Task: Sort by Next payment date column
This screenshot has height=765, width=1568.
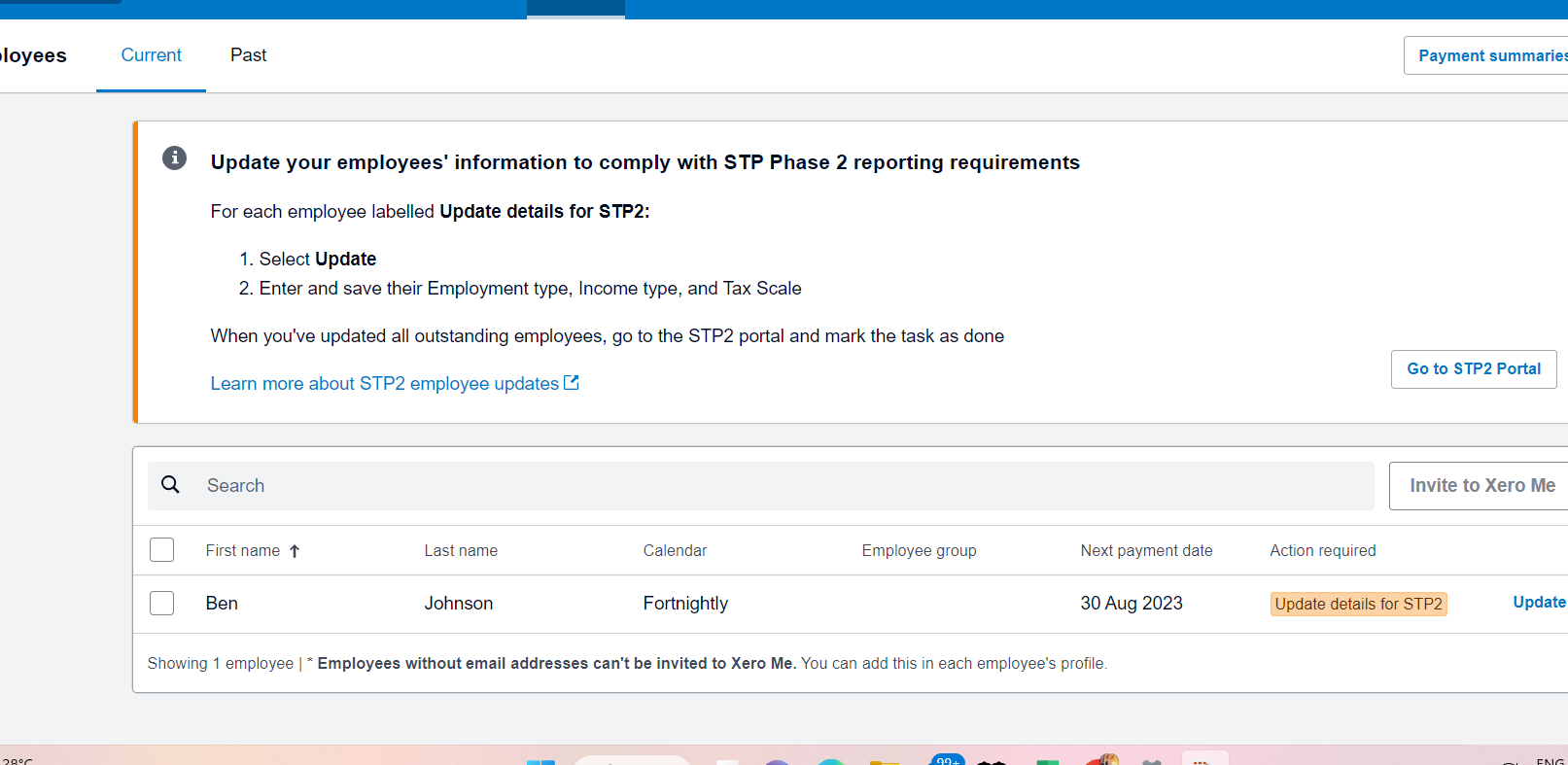Action: [x=1146, y=550]
